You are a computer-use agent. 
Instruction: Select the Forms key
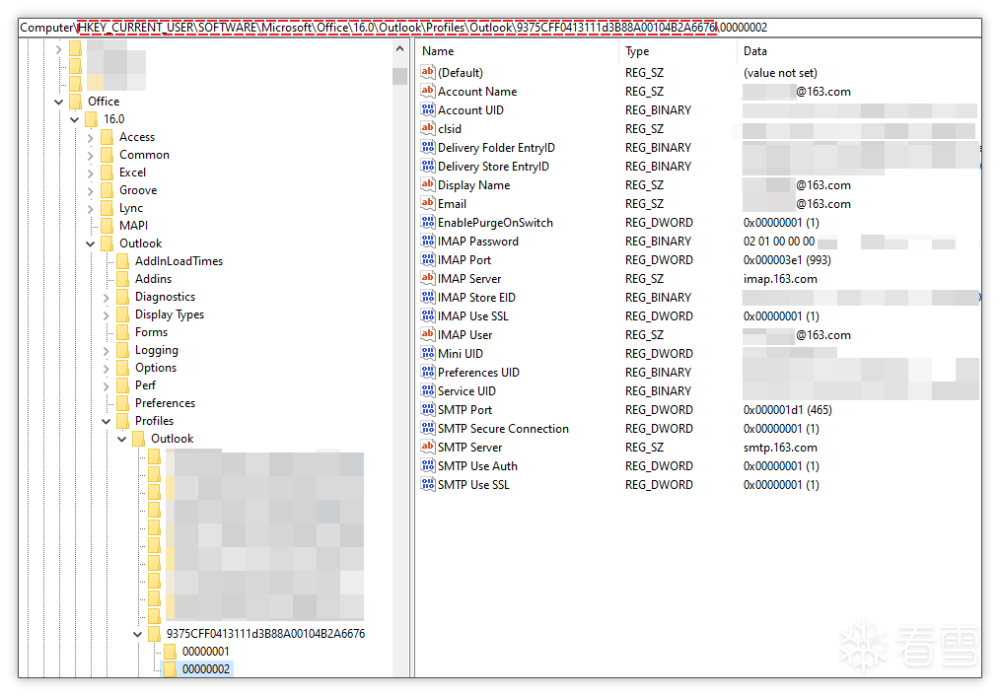[x=151, y=332]
